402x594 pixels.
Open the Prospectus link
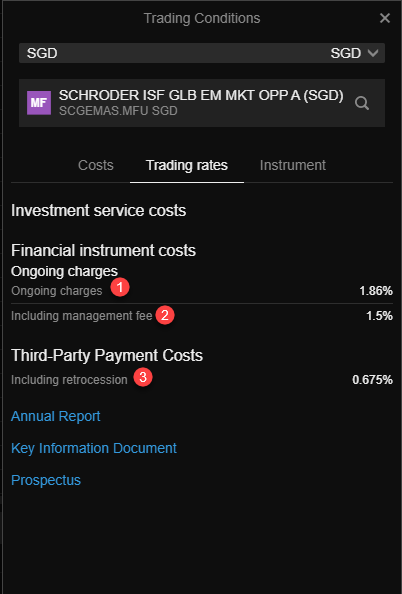click(46, 480)
